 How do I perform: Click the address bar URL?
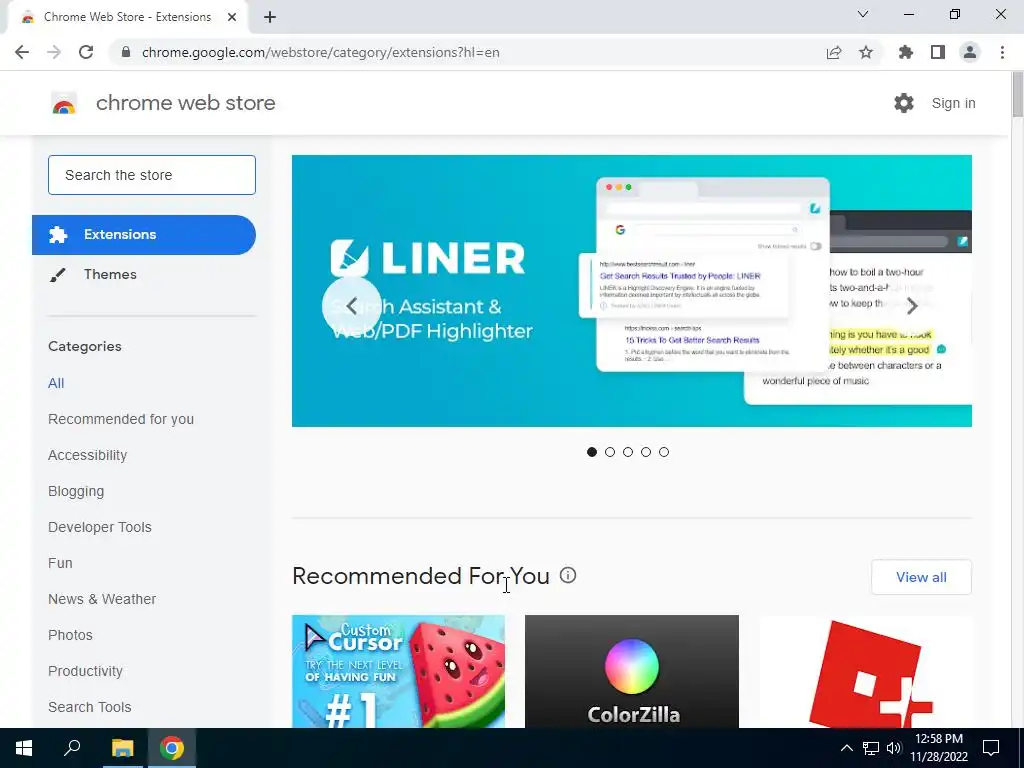(321, 52)
